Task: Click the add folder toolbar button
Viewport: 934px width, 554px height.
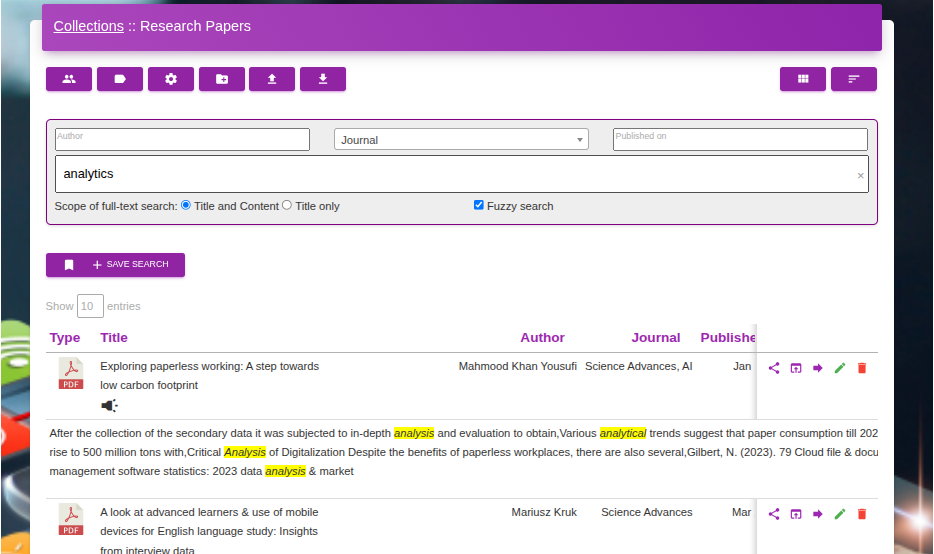Action: coord(222,79)
